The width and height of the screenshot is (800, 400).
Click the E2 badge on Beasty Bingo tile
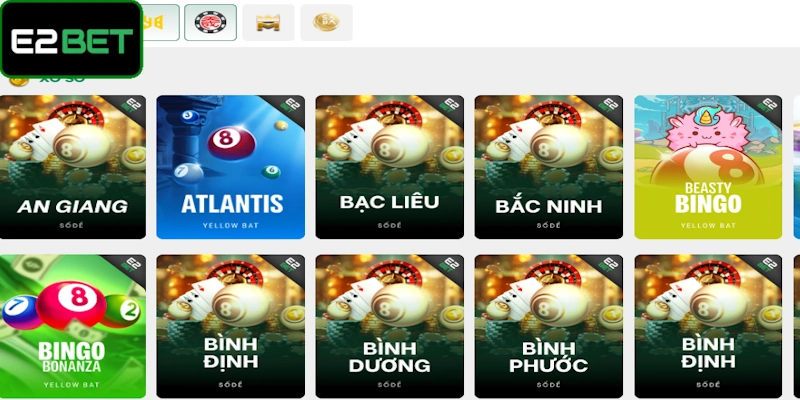[x=768, y=107]
